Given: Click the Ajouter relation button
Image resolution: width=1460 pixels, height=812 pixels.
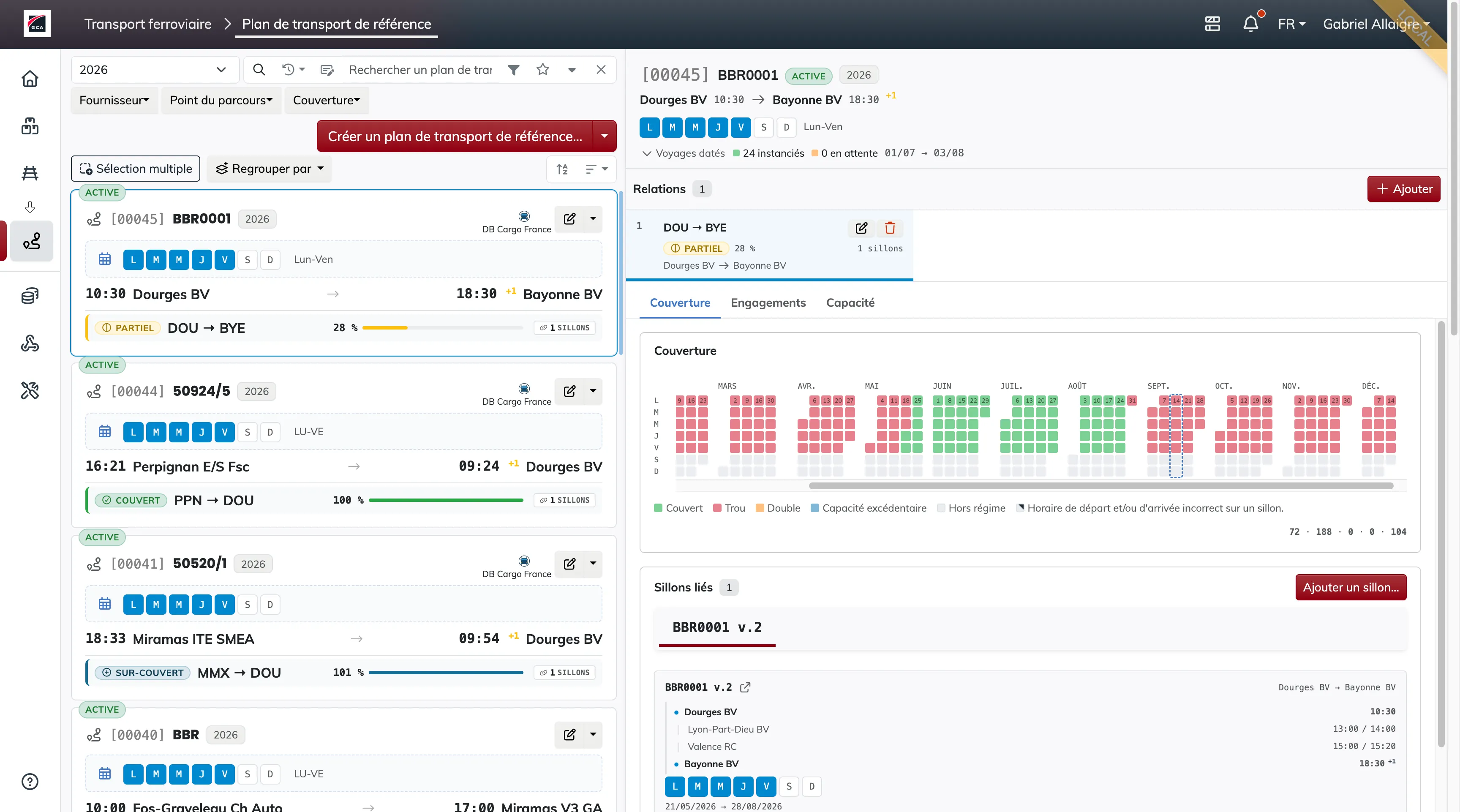Looking at the screenshot, I should (x=1404, y=189).
